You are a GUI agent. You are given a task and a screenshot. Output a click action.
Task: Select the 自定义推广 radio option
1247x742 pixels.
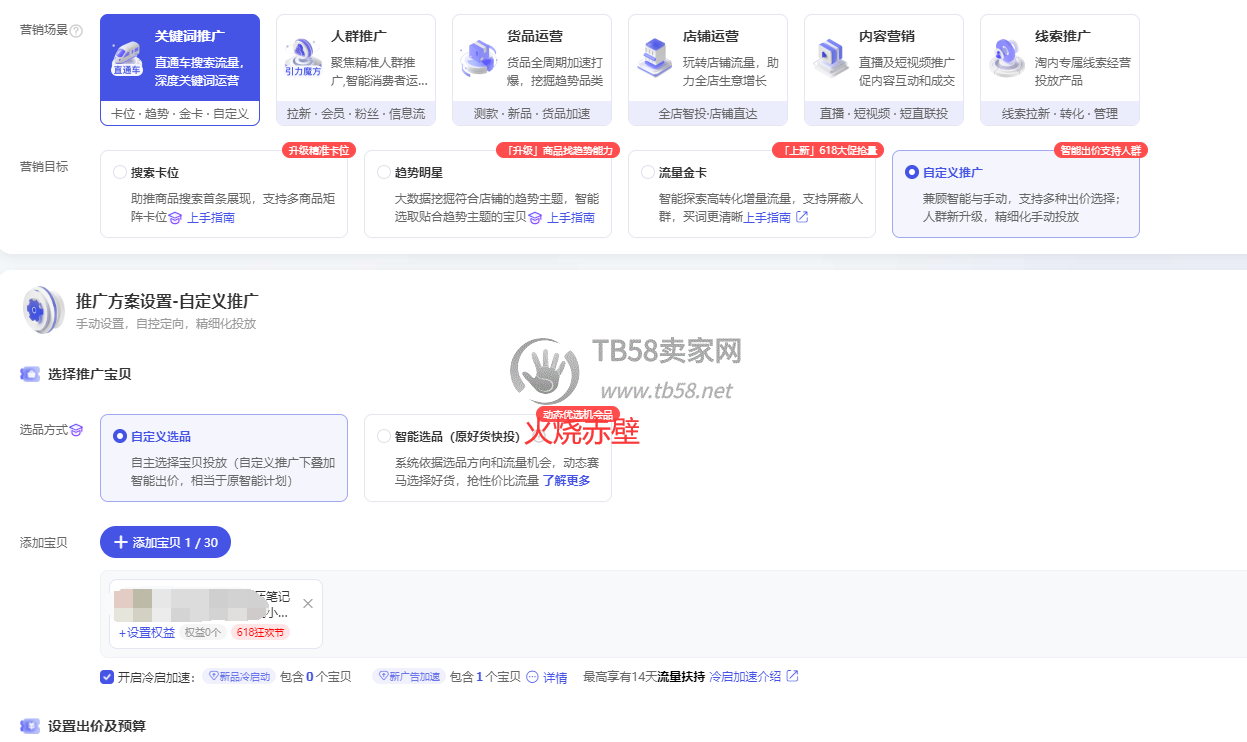pos(911,172)
